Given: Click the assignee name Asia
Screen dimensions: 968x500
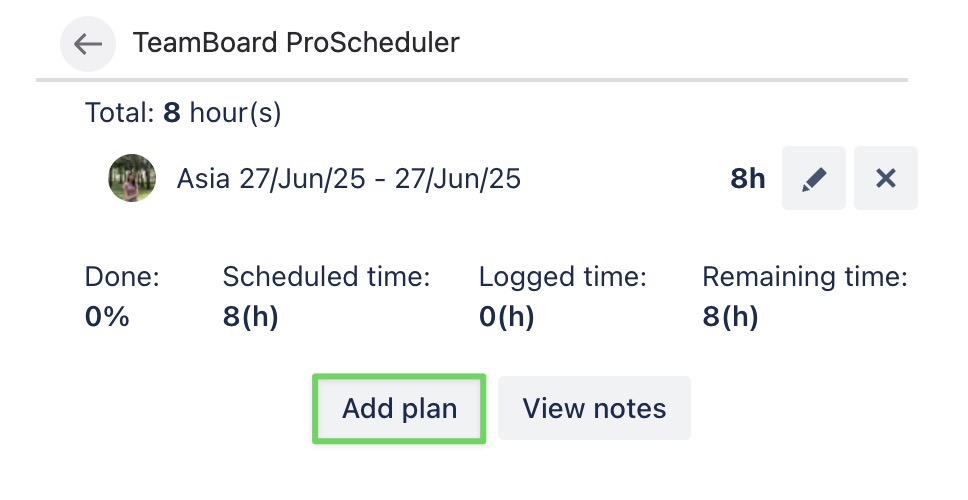Looking at the screenshot, I should (204, 180).
